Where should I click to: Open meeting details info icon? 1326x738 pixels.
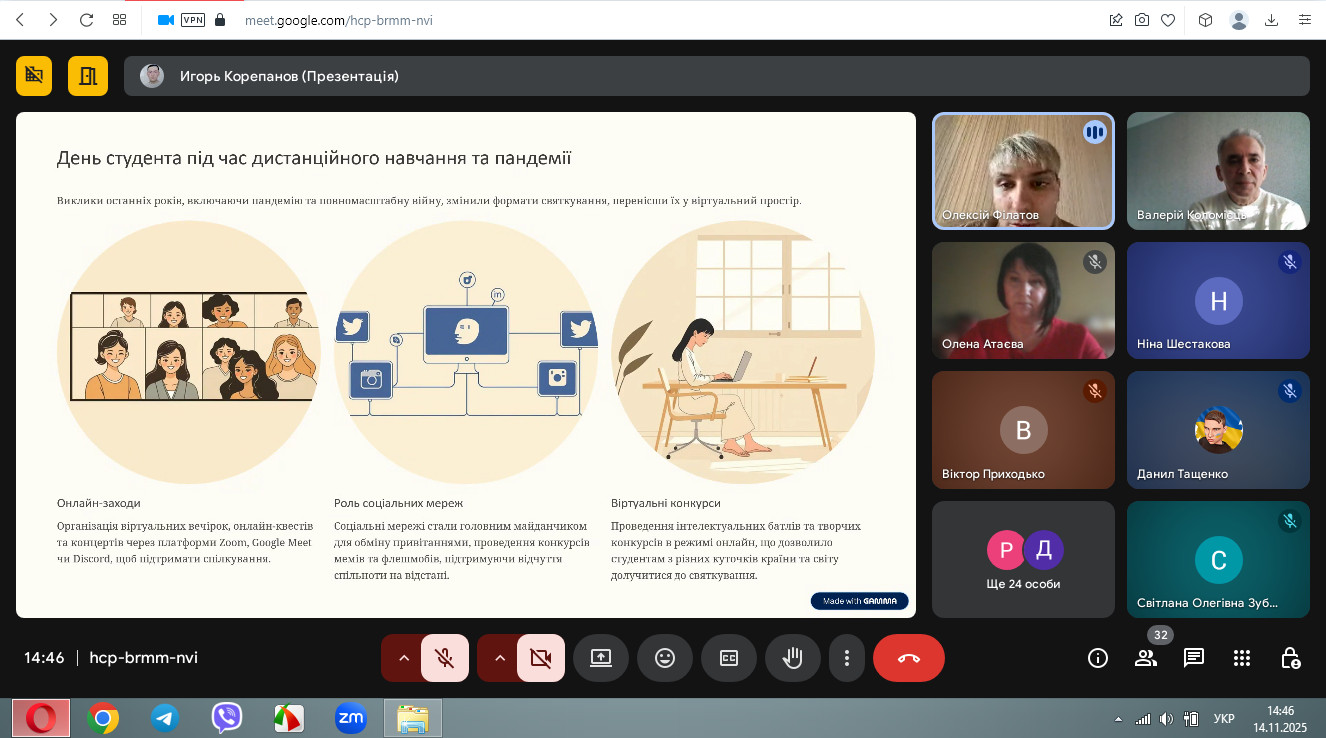tap(1098, 658)
